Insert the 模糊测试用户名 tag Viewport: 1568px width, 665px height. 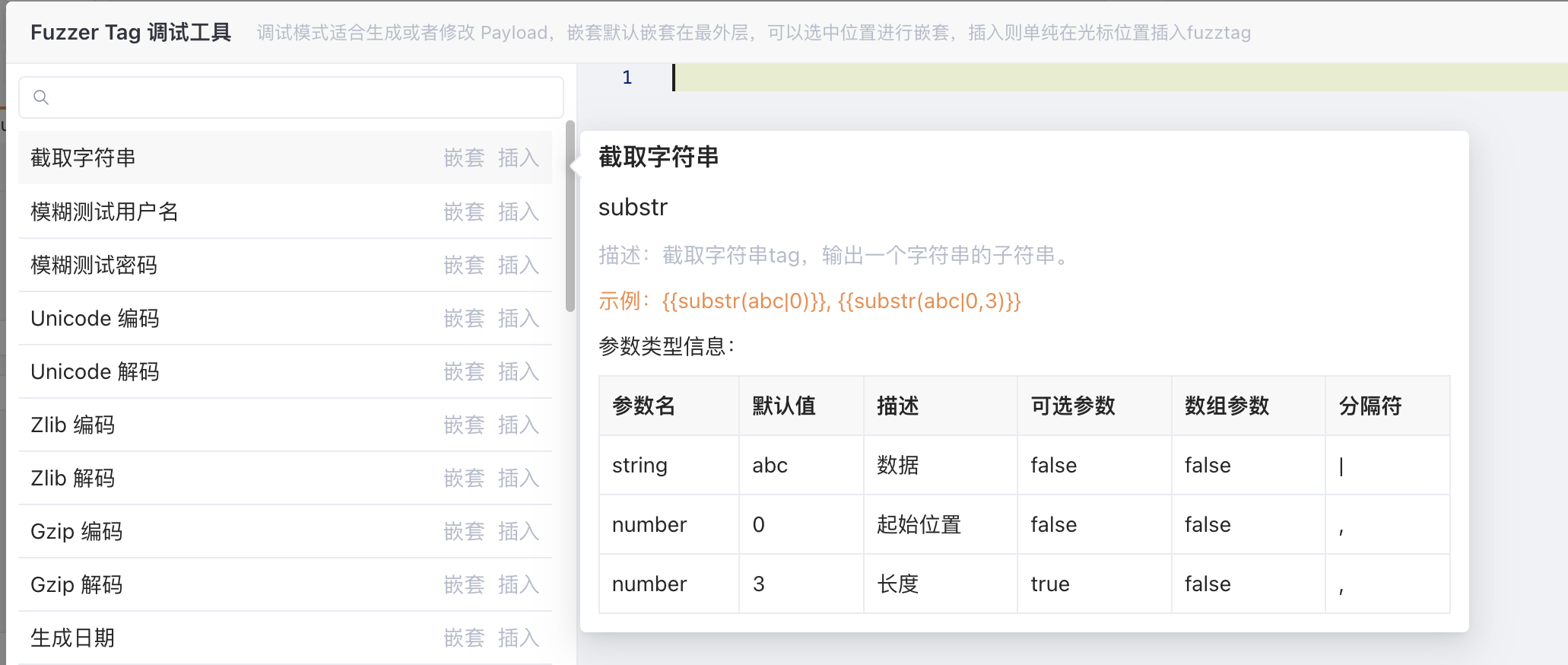pyautogui.click(x=518, y=212)
